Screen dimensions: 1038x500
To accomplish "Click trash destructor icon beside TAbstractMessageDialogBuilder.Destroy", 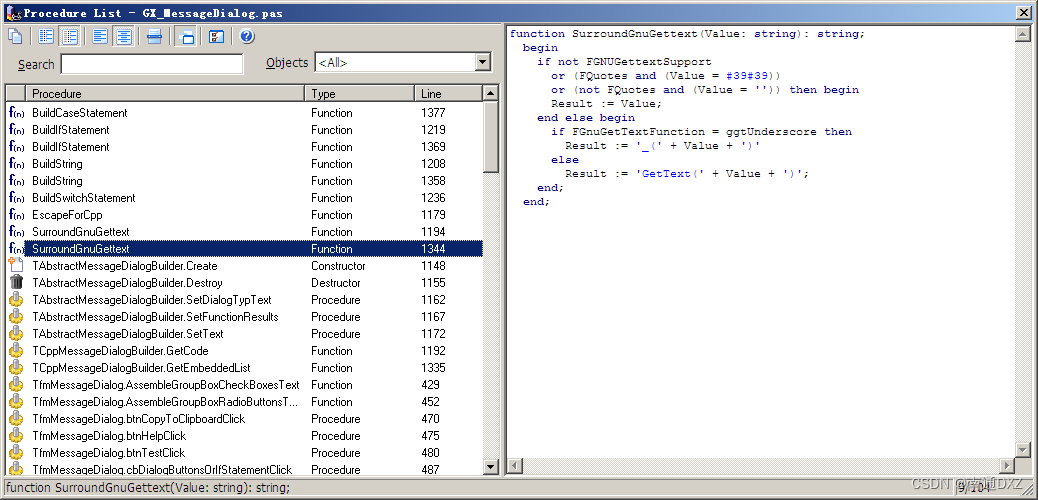I will pyautogui.click(x=17, y=283).
